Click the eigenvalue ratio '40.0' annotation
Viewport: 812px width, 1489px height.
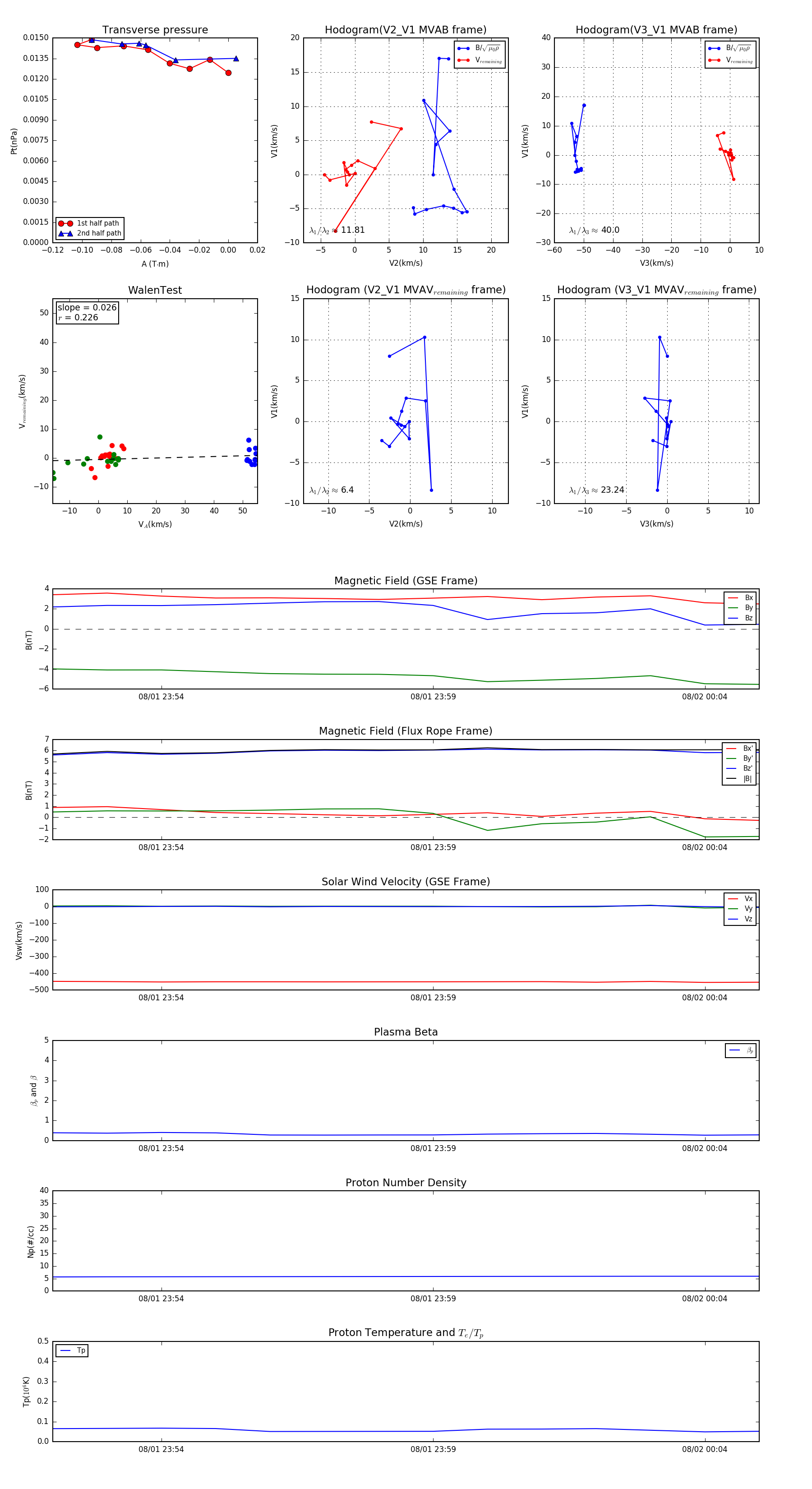tap(594, 230)
